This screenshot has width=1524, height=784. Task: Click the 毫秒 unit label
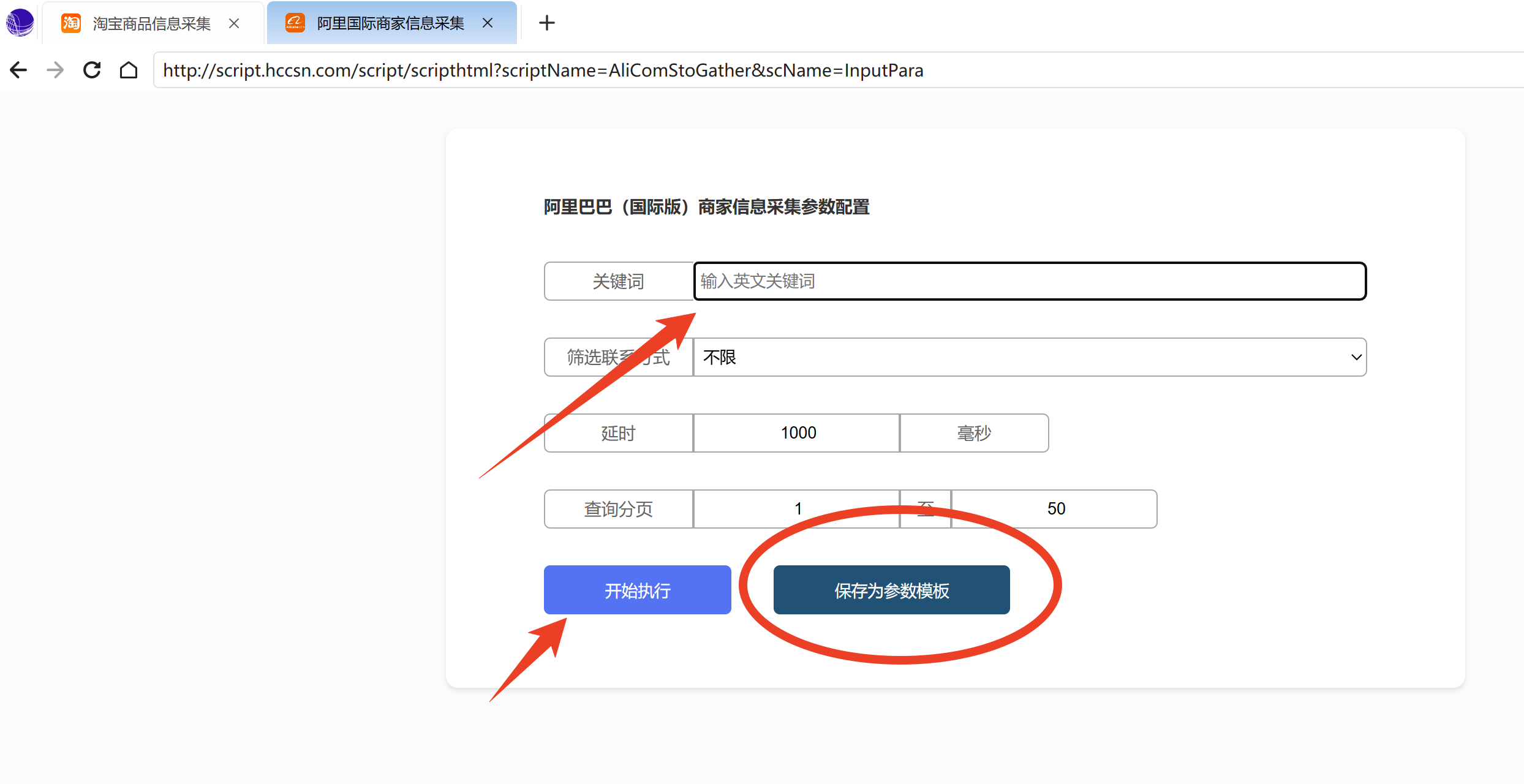click(974, 433)
